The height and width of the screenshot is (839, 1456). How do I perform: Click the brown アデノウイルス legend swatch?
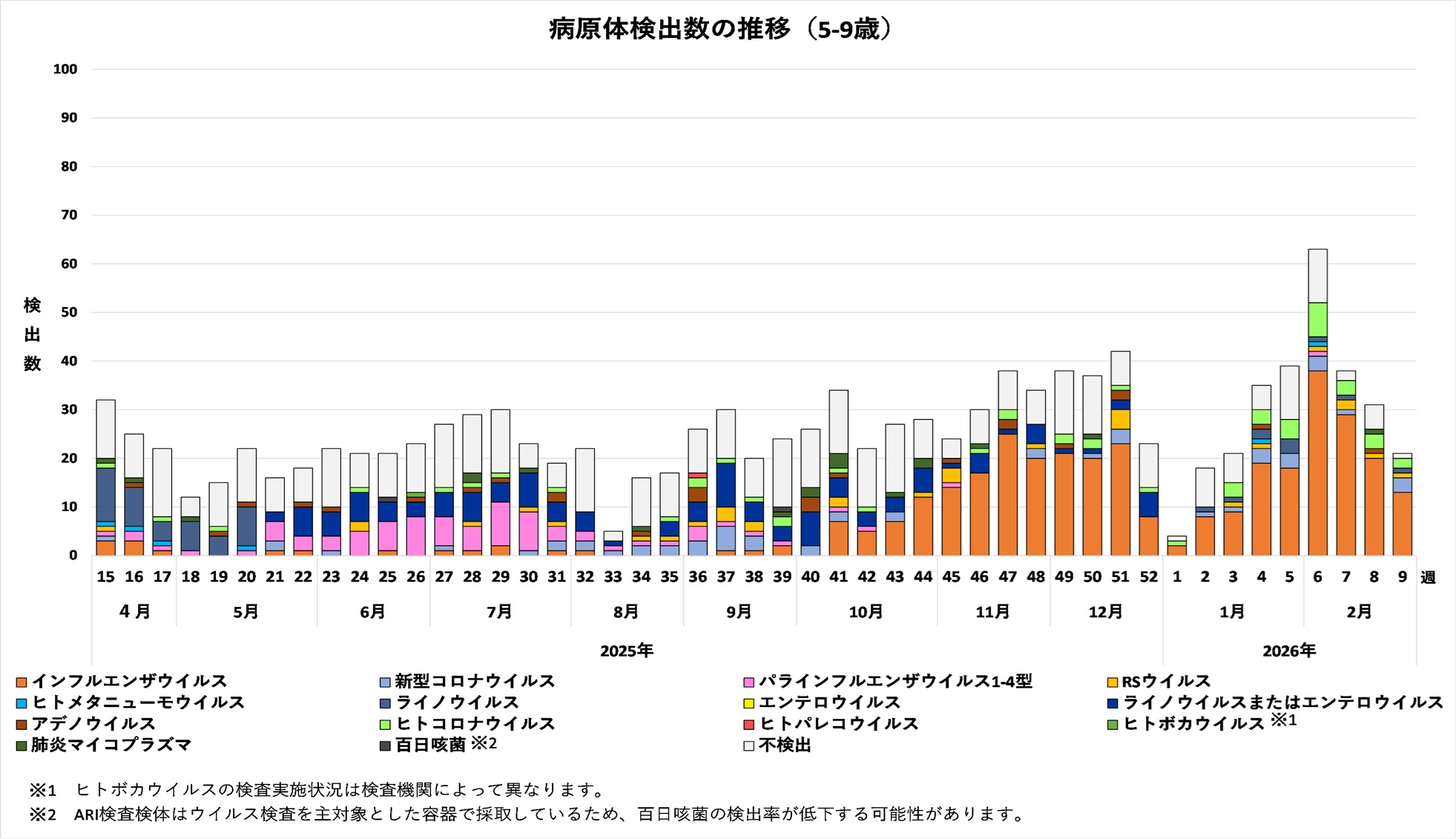point(22,724)
